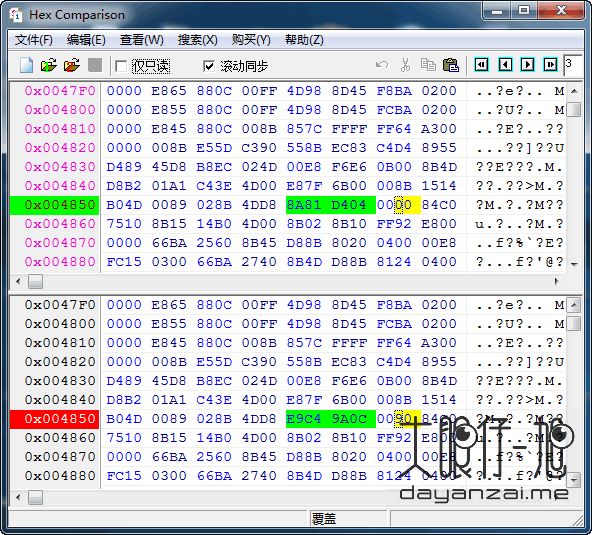Click ASCII text ??E???.M. in top pane
Image resolution: width=592 pixels, height=535 pixels.
click(x=520, y=167)
